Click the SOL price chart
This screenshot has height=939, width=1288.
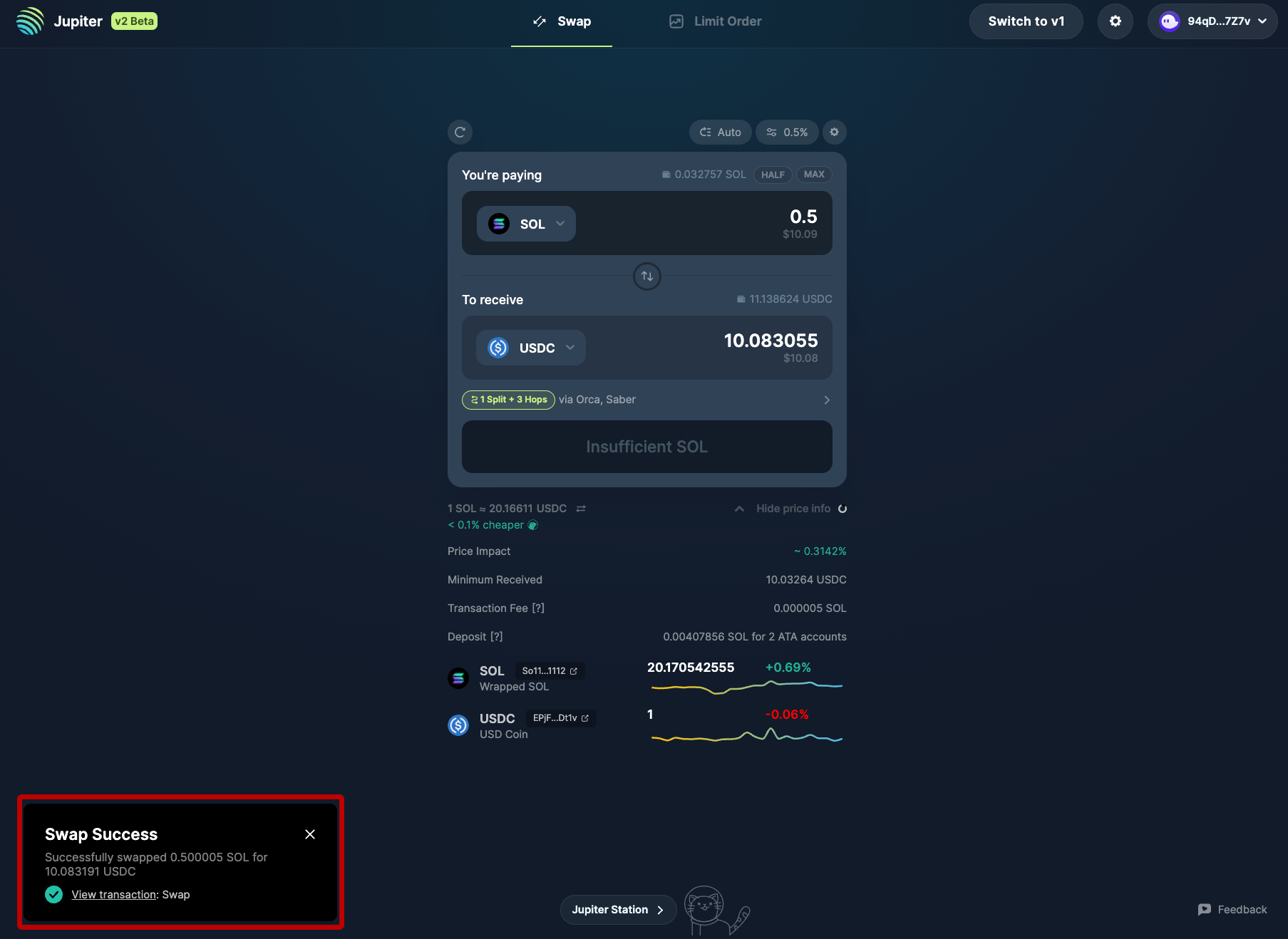(x=747, y=687)
